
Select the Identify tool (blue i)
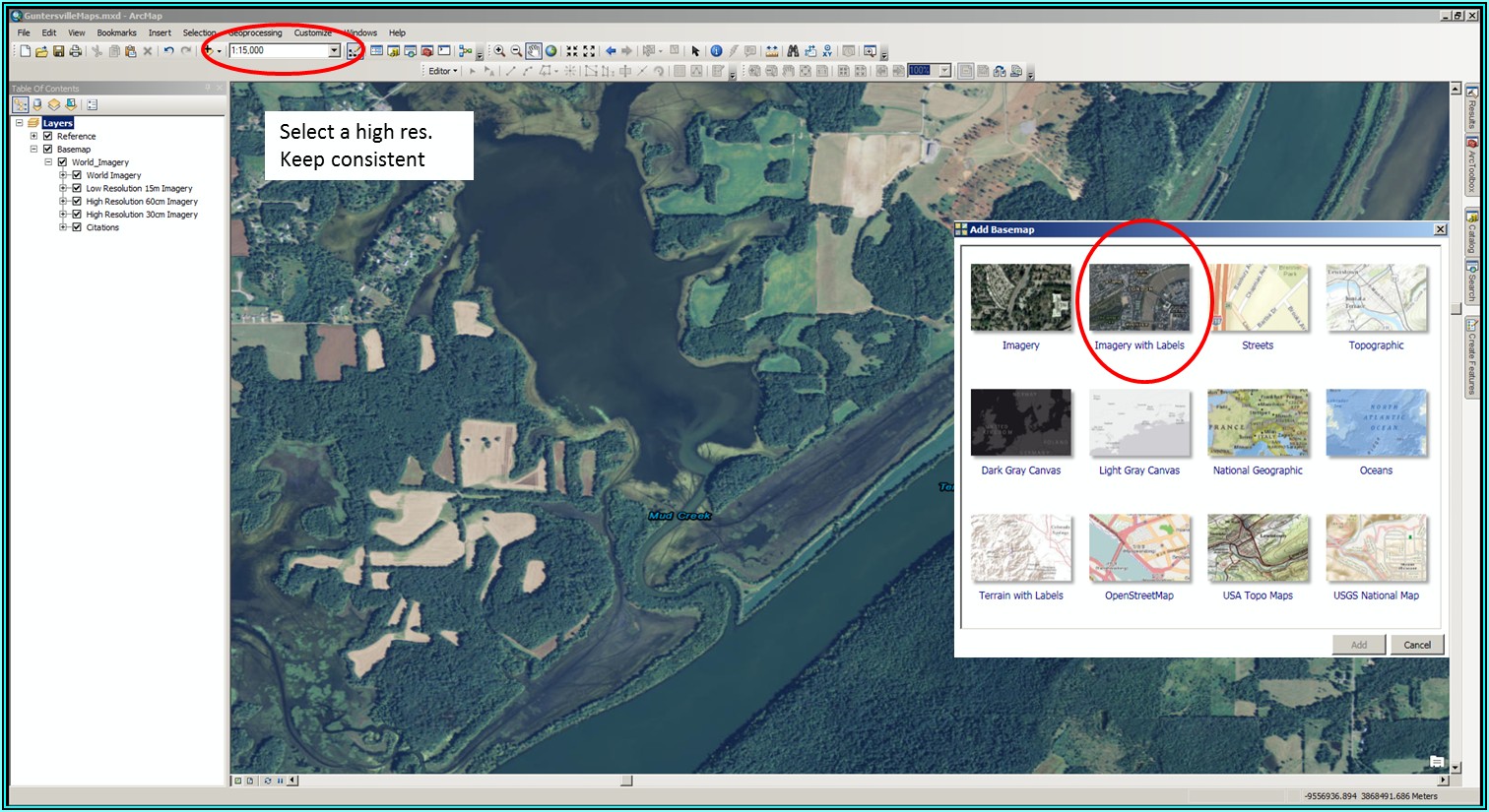(x=716, y=51)
